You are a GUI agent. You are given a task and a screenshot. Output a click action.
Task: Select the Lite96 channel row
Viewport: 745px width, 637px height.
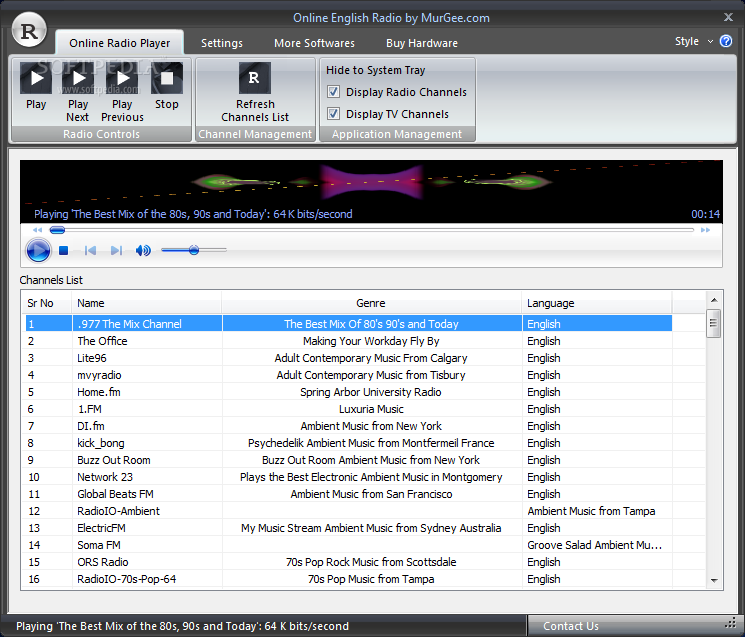[348, 358]
